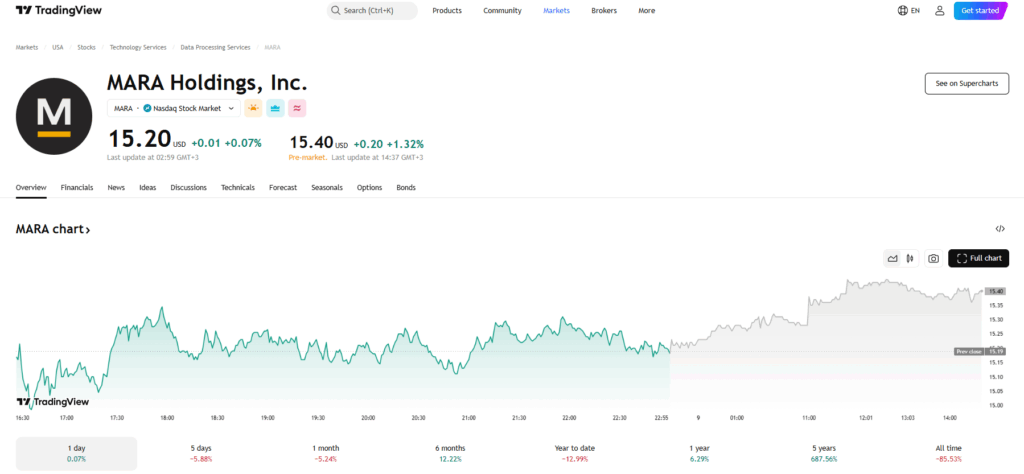Switch to the Financials tab
The width and height of the screenshot is (1024, 474).
pyautogui.click(x=77, y=187)
